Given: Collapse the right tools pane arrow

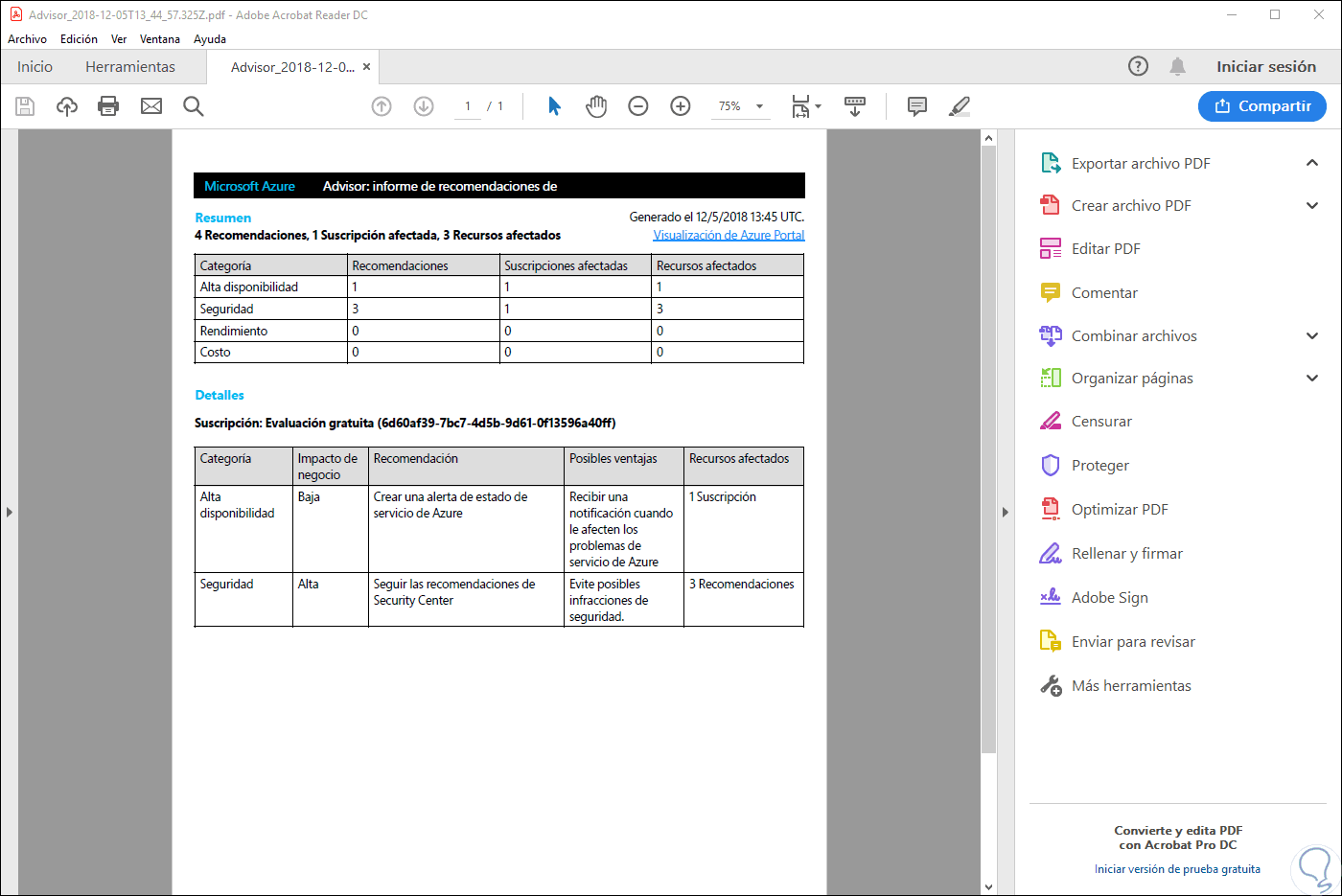Looking at the screenshot, I should point(1005,512).
